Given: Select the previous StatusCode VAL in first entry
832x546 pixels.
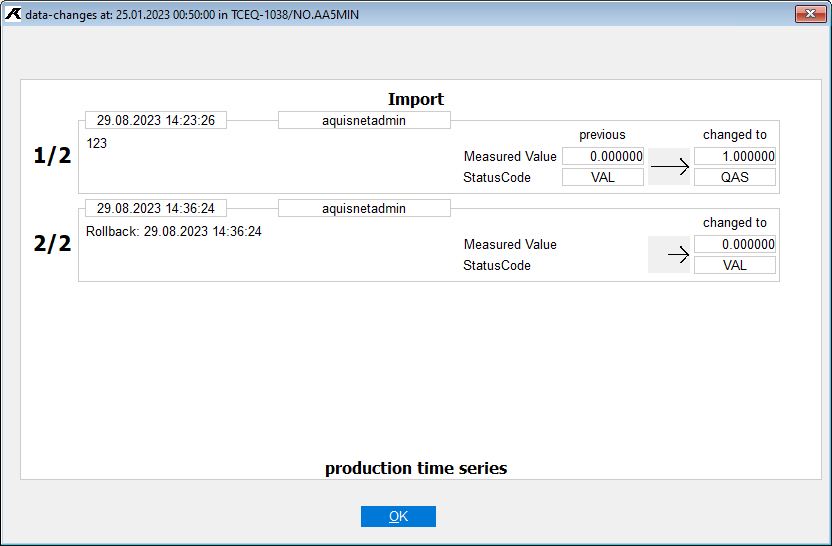Looking at the screenshot, I should 603,177.
